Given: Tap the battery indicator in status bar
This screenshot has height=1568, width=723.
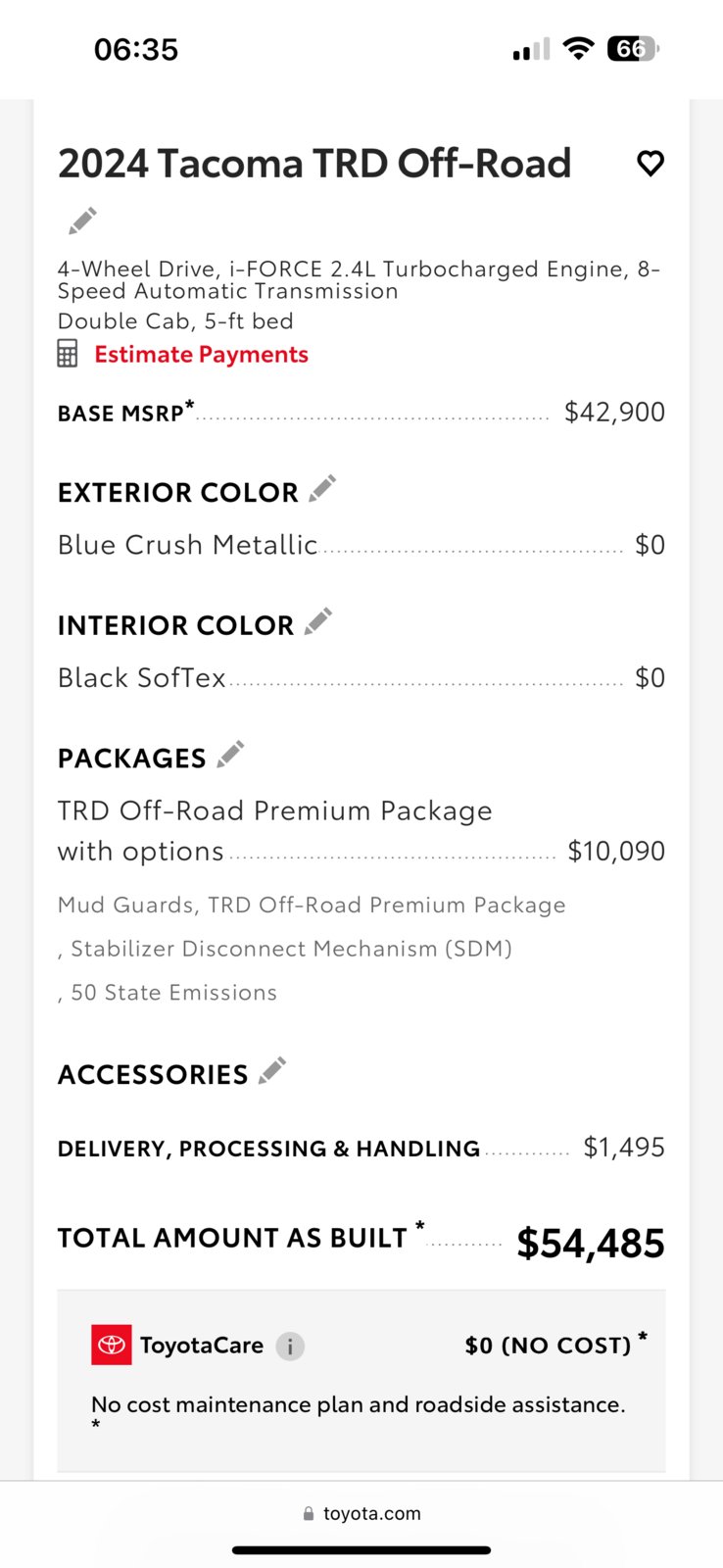Looking at the screenshot, I should (634, 48).
